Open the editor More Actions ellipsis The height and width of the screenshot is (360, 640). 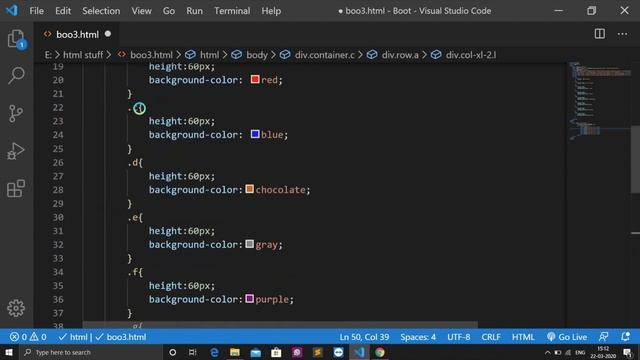coord(622,34)
